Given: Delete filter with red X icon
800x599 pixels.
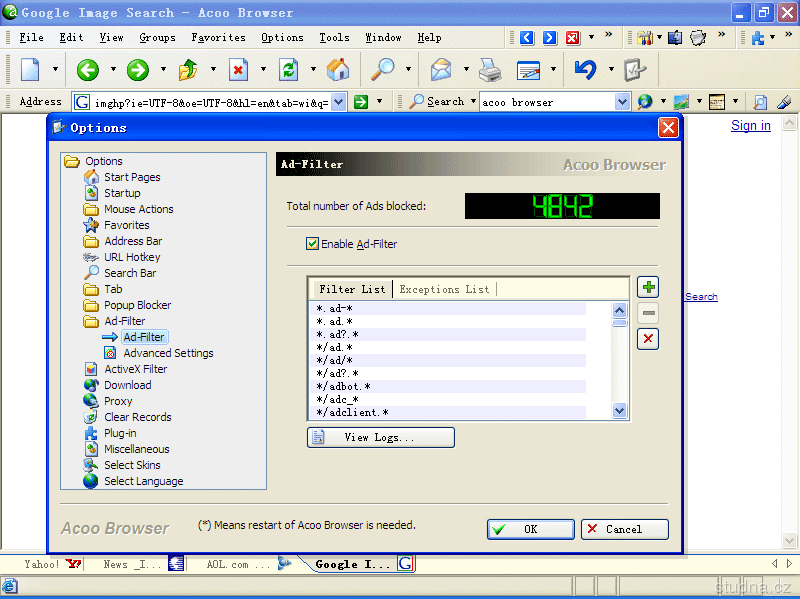Looking at the screenshot, I should click(x=649, y=340).
